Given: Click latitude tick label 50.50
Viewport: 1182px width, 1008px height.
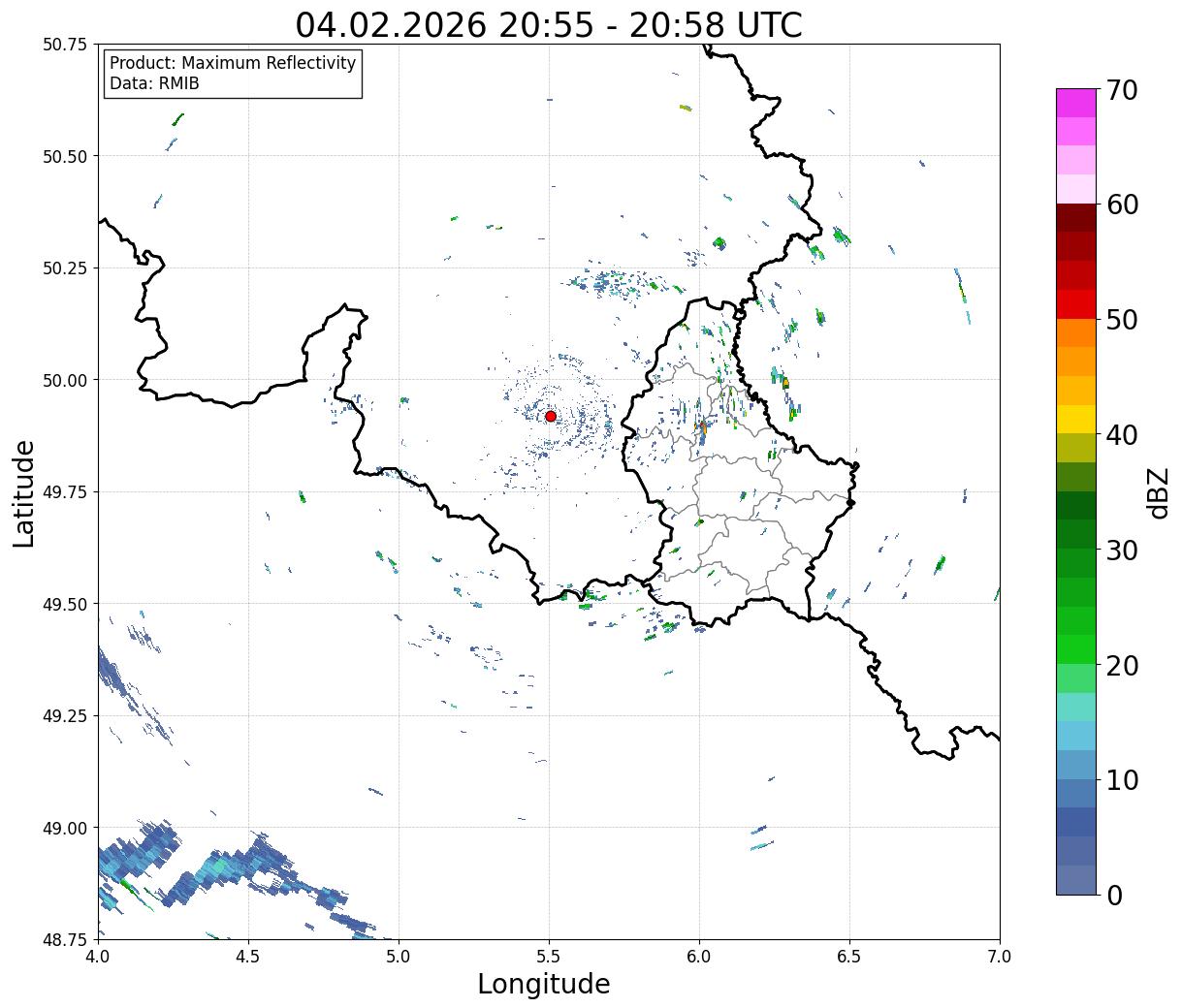Looking at the screenshot, I should point(65,156).
